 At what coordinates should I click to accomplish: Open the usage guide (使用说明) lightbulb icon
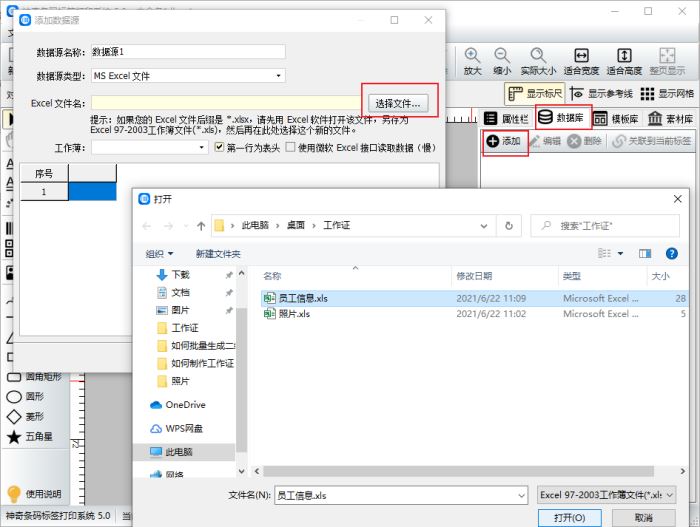point(14,494)
